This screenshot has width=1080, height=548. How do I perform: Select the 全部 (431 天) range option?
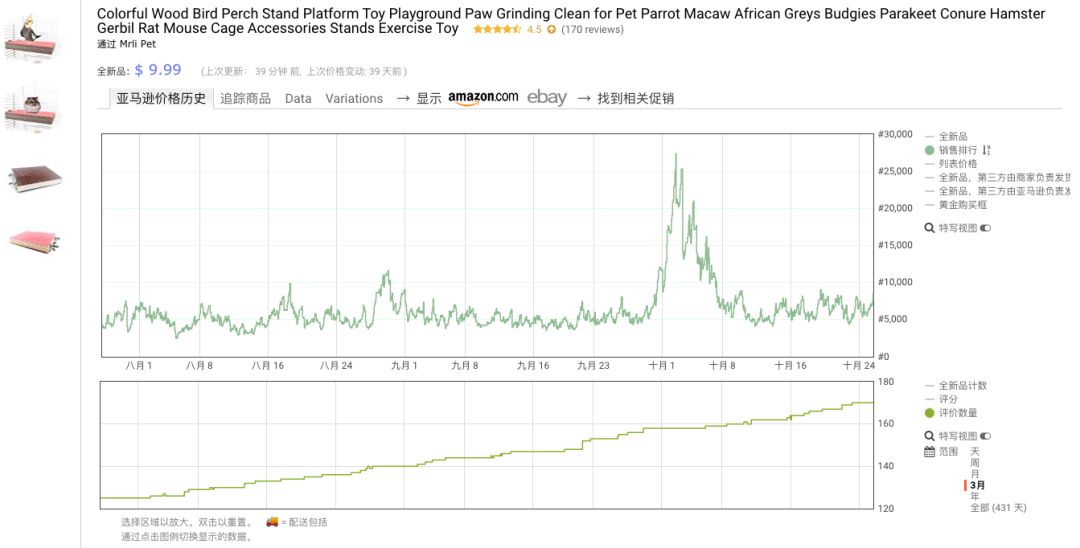click(x=998, y=508)
